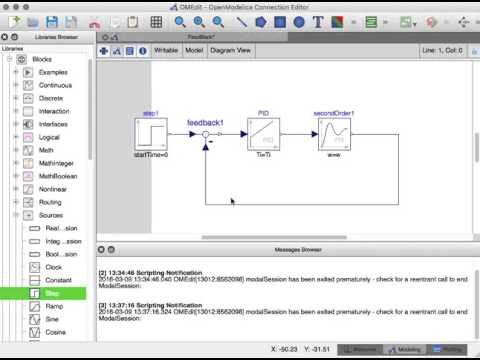Create a new Modelica class
Screen dimensions: 480x360
tap(14, 22)
